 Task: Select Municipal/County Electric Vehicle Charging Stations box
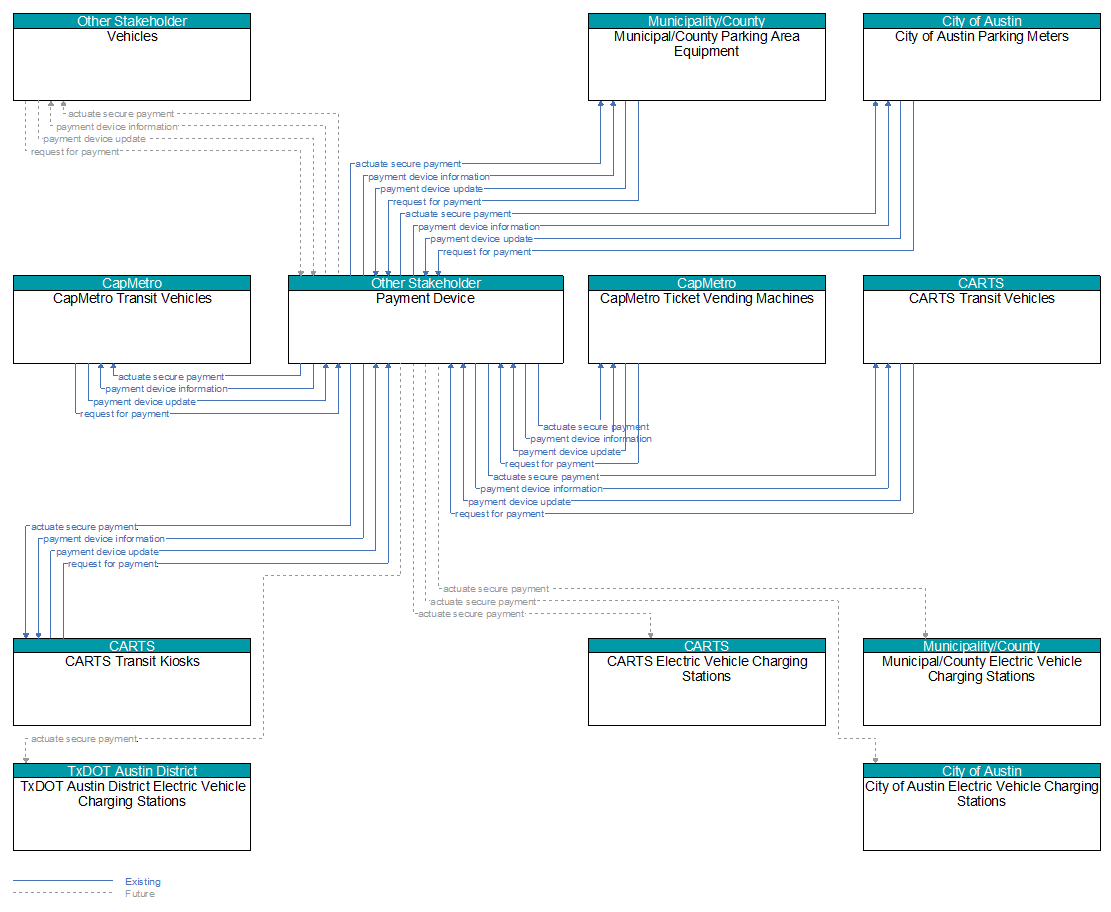[x=981, y=682]
